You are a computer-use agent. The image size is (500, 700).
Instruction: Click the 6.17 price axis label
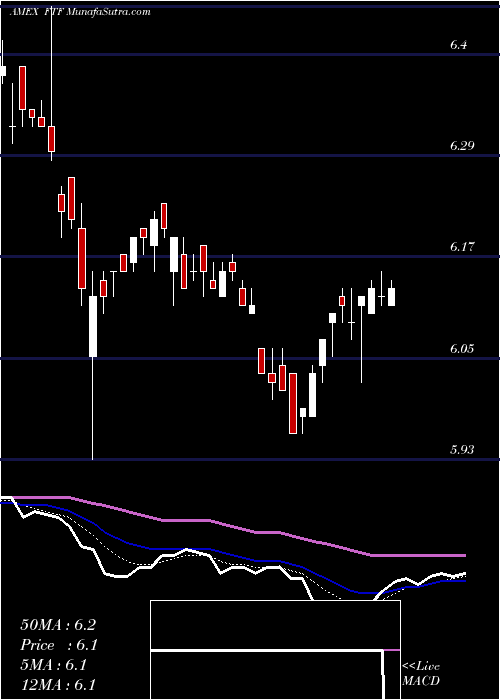pyautogui.click(x=462, y=246)
